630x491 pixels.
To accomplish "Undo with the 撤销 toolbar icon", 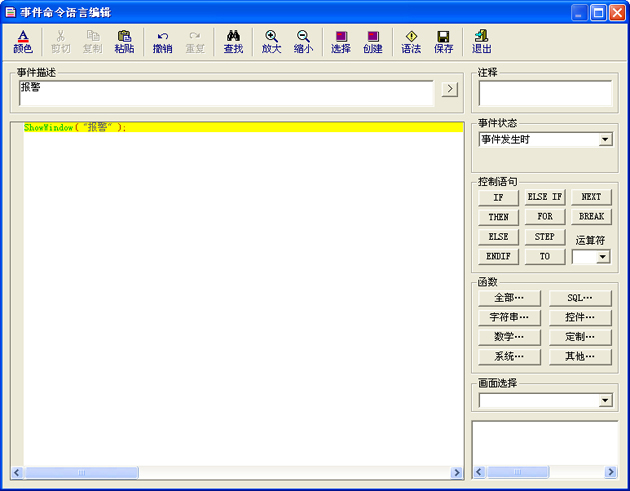I will tap(163, 42).
